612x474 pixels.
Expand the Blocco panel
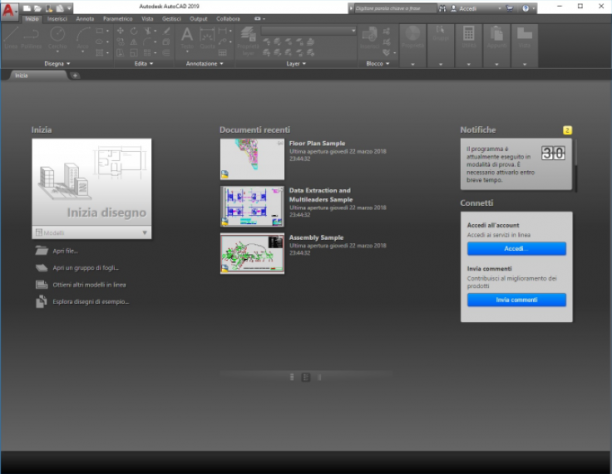click(x=378, y=64)
